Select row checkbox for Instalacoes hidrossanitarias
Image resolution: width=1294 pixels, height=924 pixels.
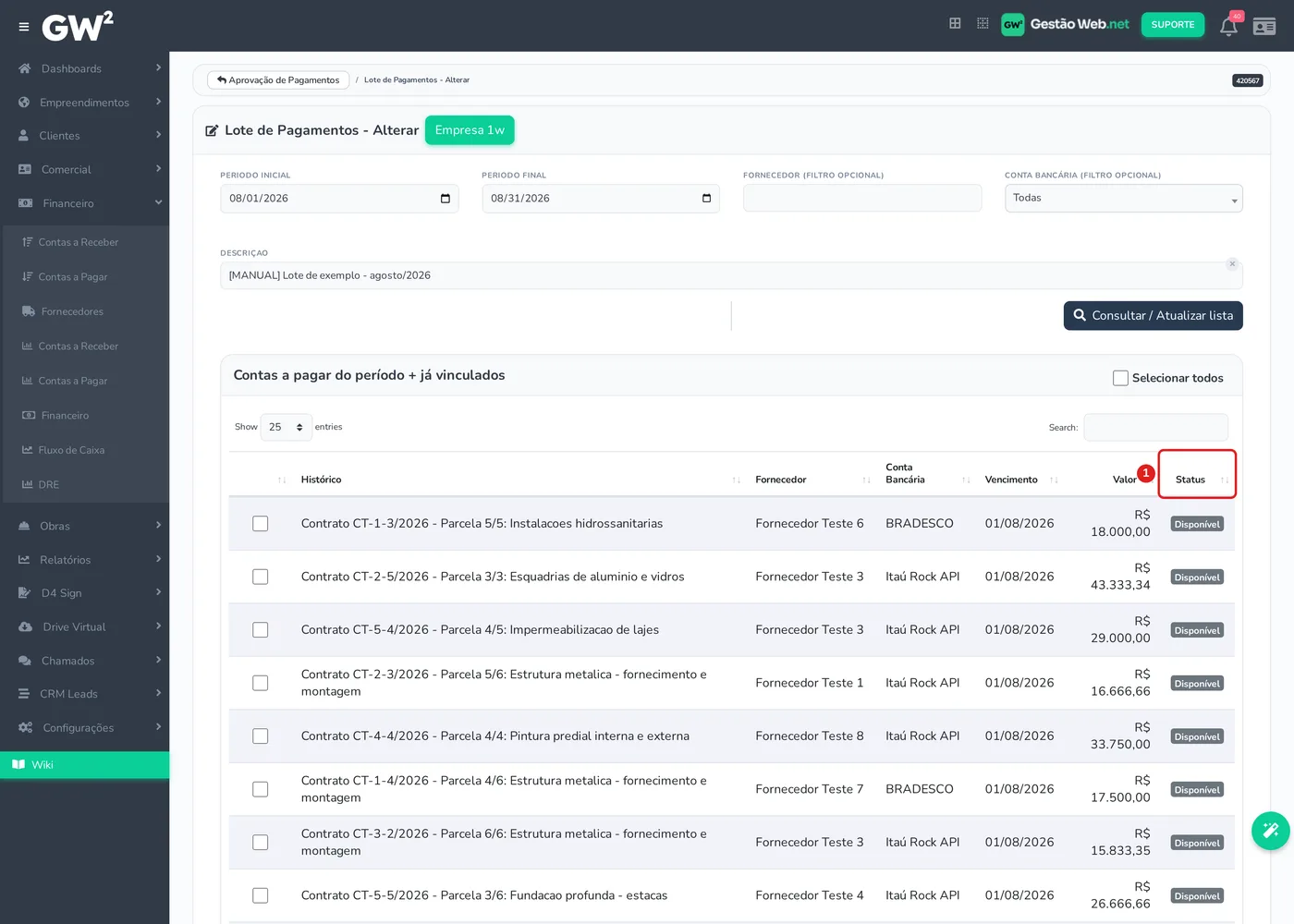point(261,524)
